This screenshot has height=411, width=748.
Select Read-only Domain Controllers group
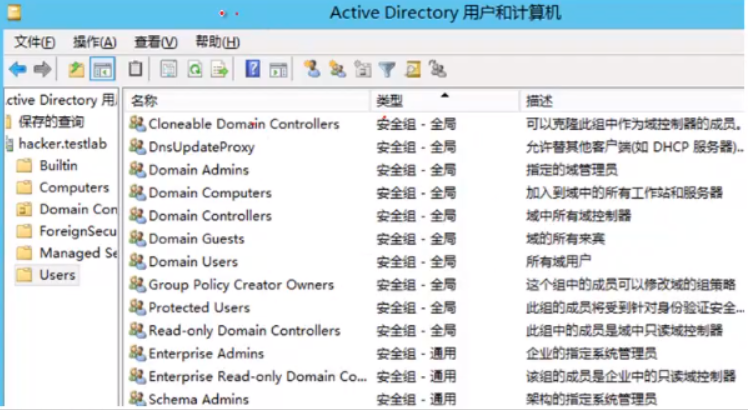click(244, 330)
